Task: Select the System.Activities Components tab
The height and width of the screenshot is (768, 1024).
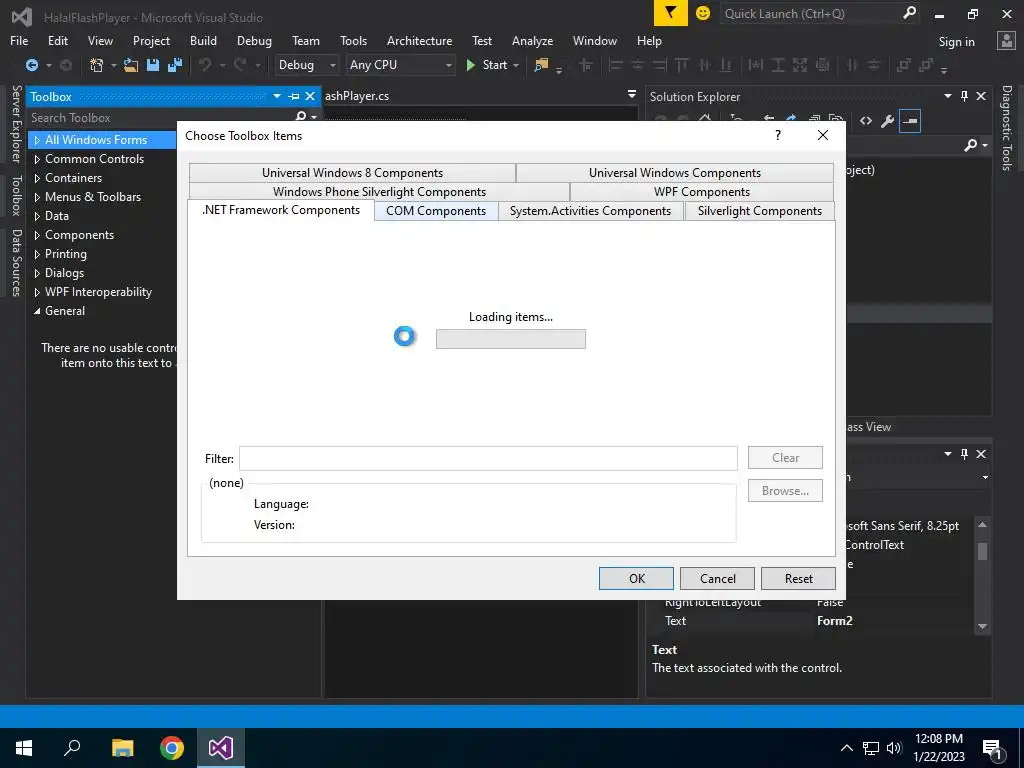Action: coord(590,211)
